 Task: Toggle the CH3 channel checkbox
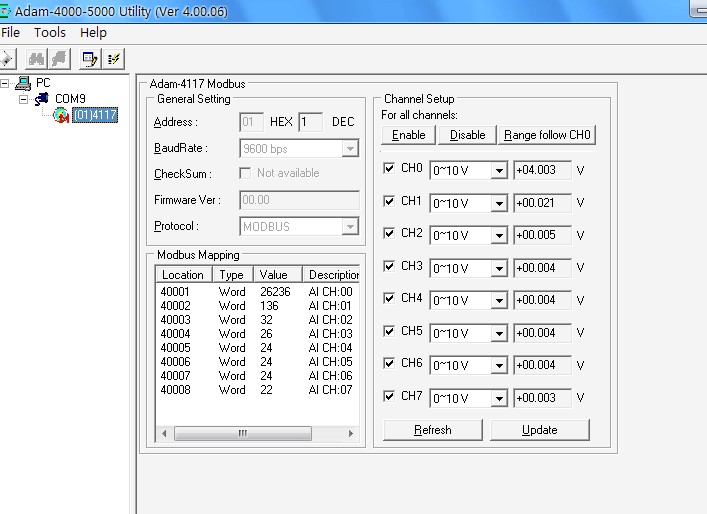coord(389,266)
